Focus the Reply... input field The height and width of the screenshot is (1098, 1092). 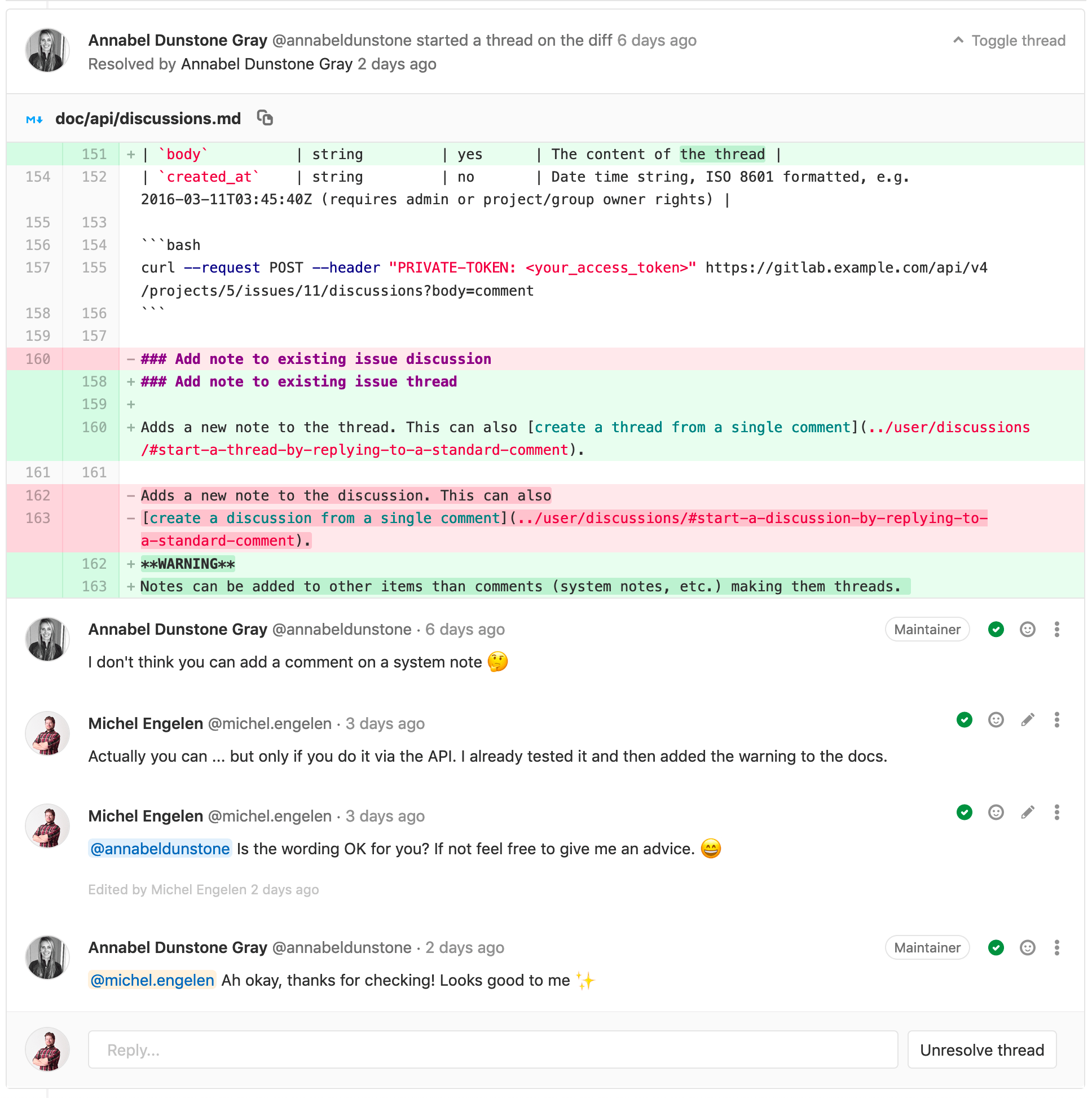click(x=493, y=1050)
